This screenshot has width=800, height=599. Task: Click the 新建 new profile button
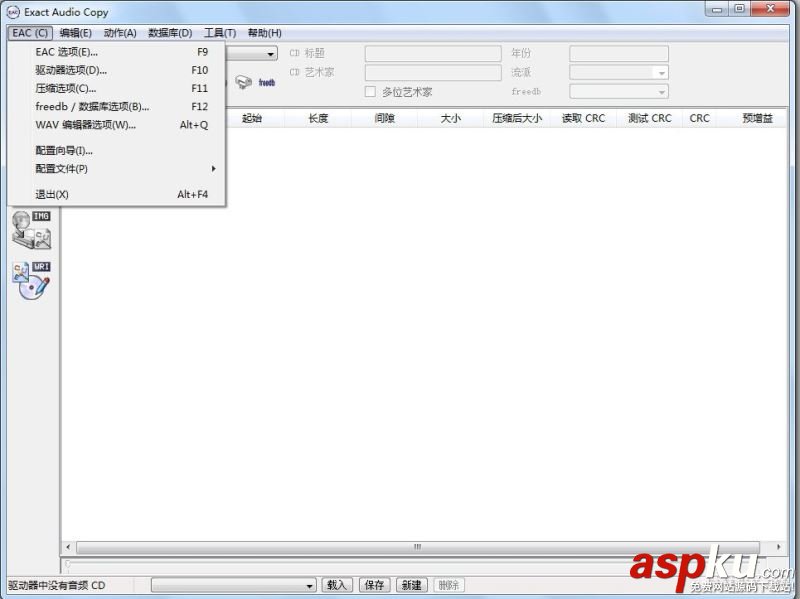pyautogui.click(x=410, y=585)
